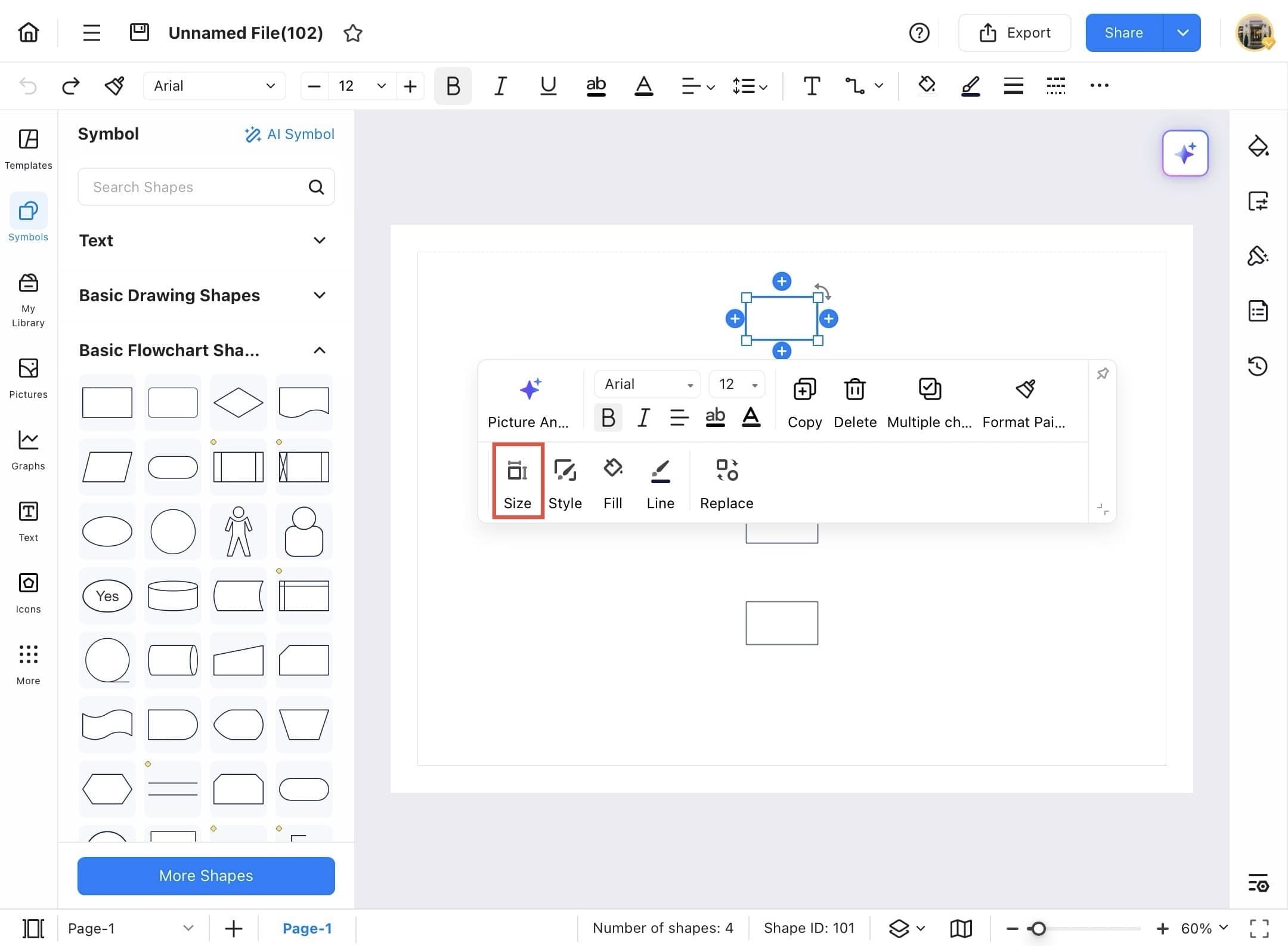
Task: Click the zoom slider handle
Action: point(1038,928)
